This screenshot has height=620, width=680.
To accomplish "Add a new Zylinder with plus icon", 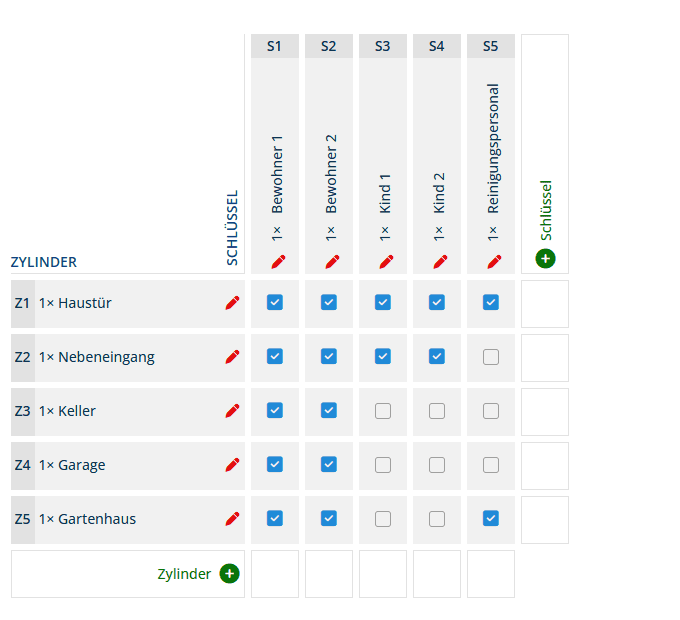I will coord(229,574).
